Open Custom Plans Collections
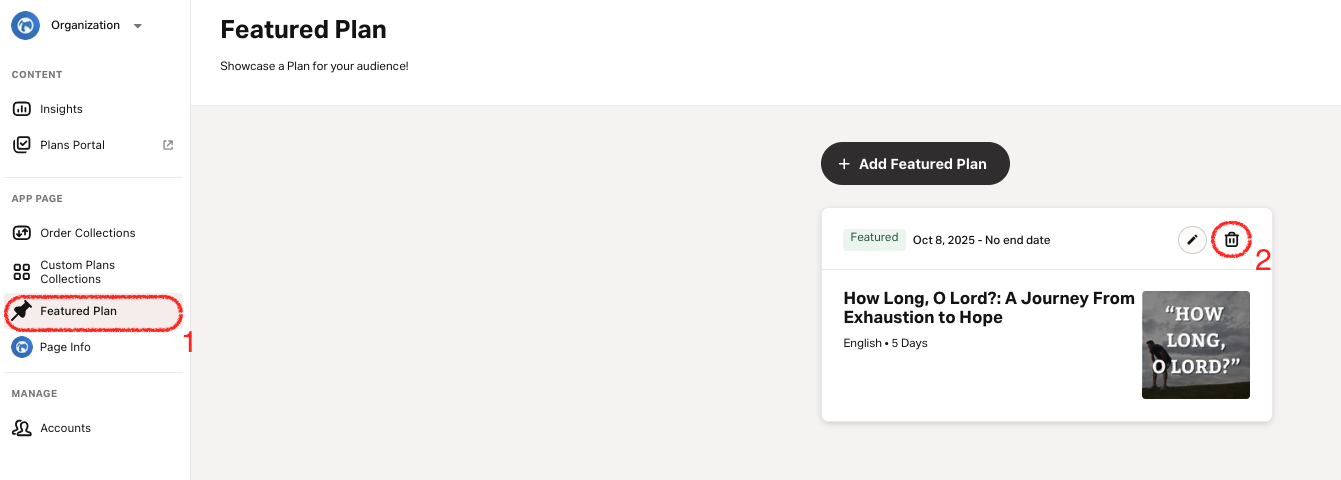Viewport: 1341px width, 480px height. [x=77, y=272]
